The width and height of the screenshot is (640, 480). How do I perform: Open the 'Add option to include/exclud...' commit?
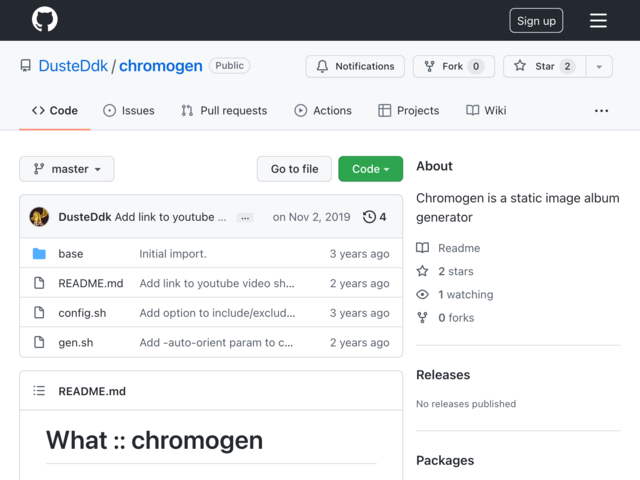(x=217, y=313)
